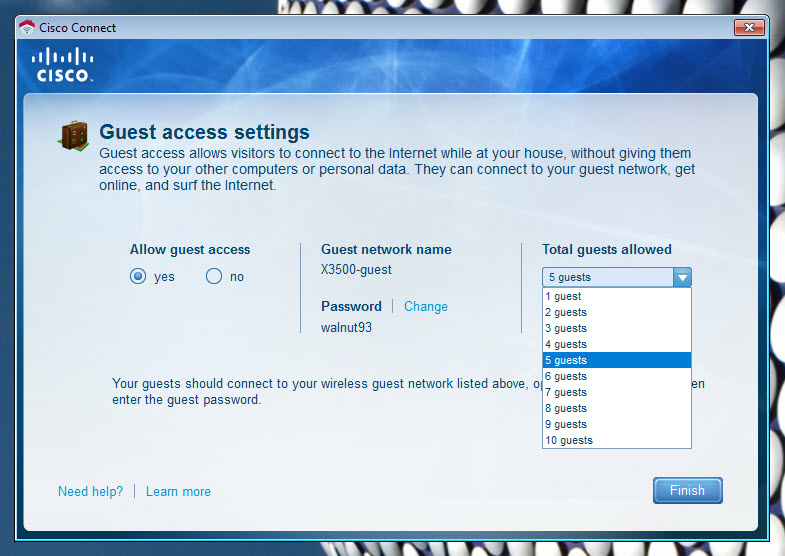Choose '7 guests' from the list
Viewport: 785px width, 556px height.
(617, 392)
